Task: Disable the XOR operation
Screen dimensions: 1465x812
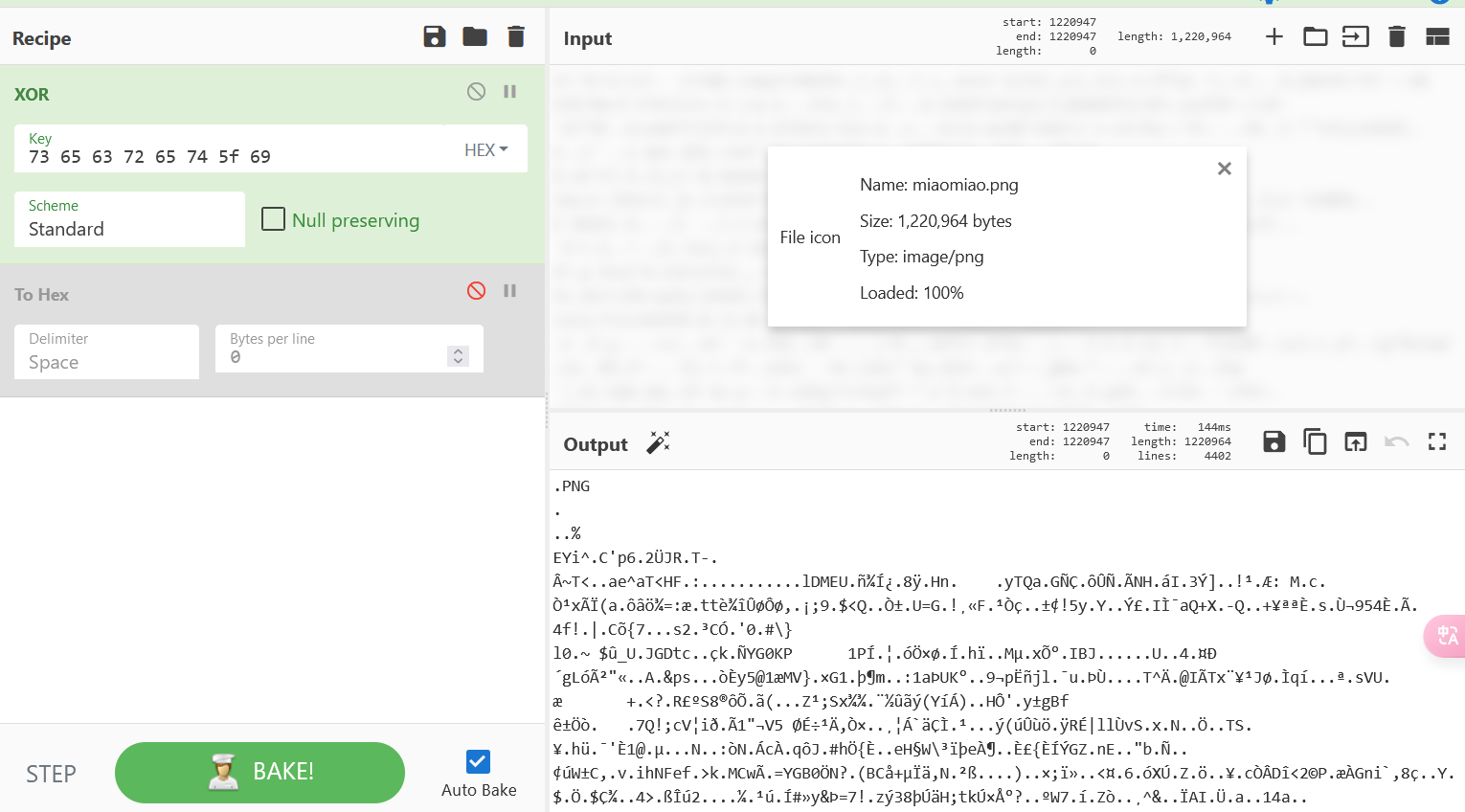Action: coord(476,92)
